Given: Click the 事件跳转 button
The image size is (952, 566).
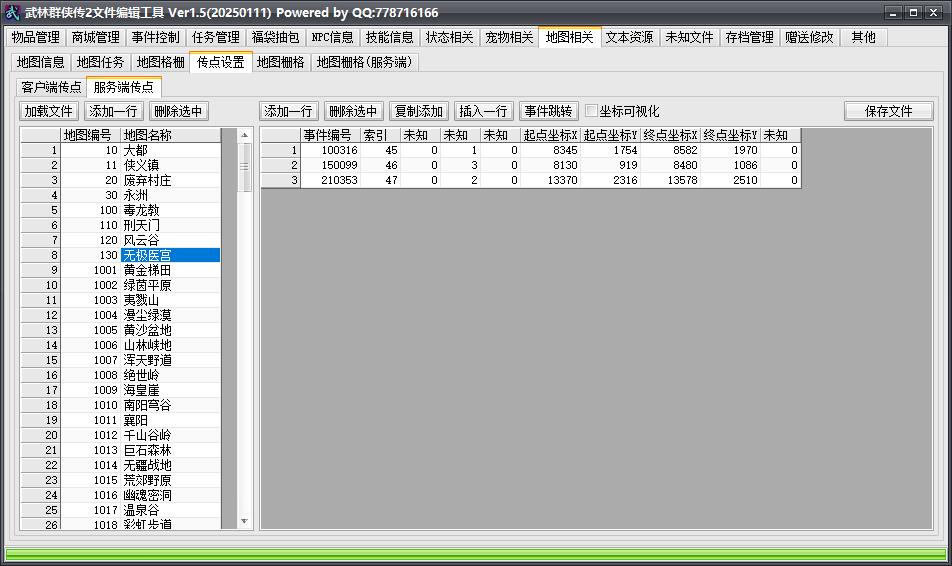Looking at the screenshot, I should 548,111.
